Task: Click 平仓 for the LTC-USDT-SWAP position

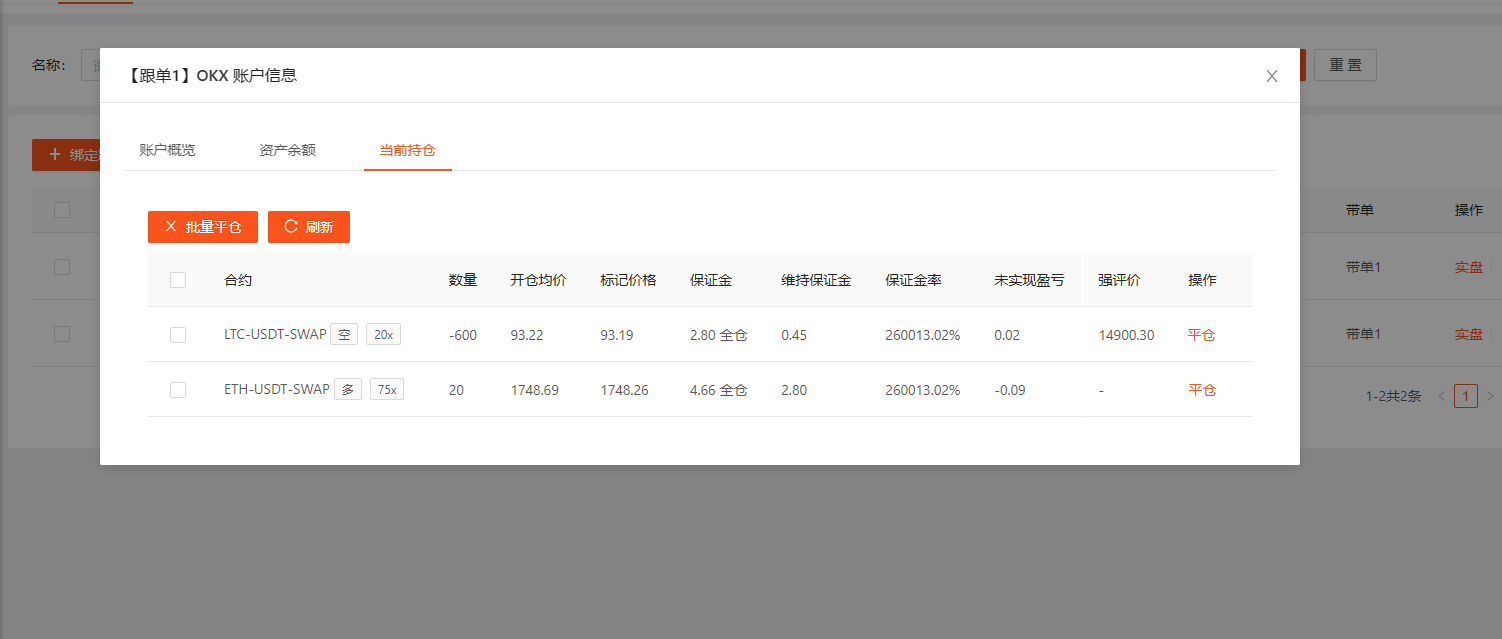Action: click(1201, 335)
